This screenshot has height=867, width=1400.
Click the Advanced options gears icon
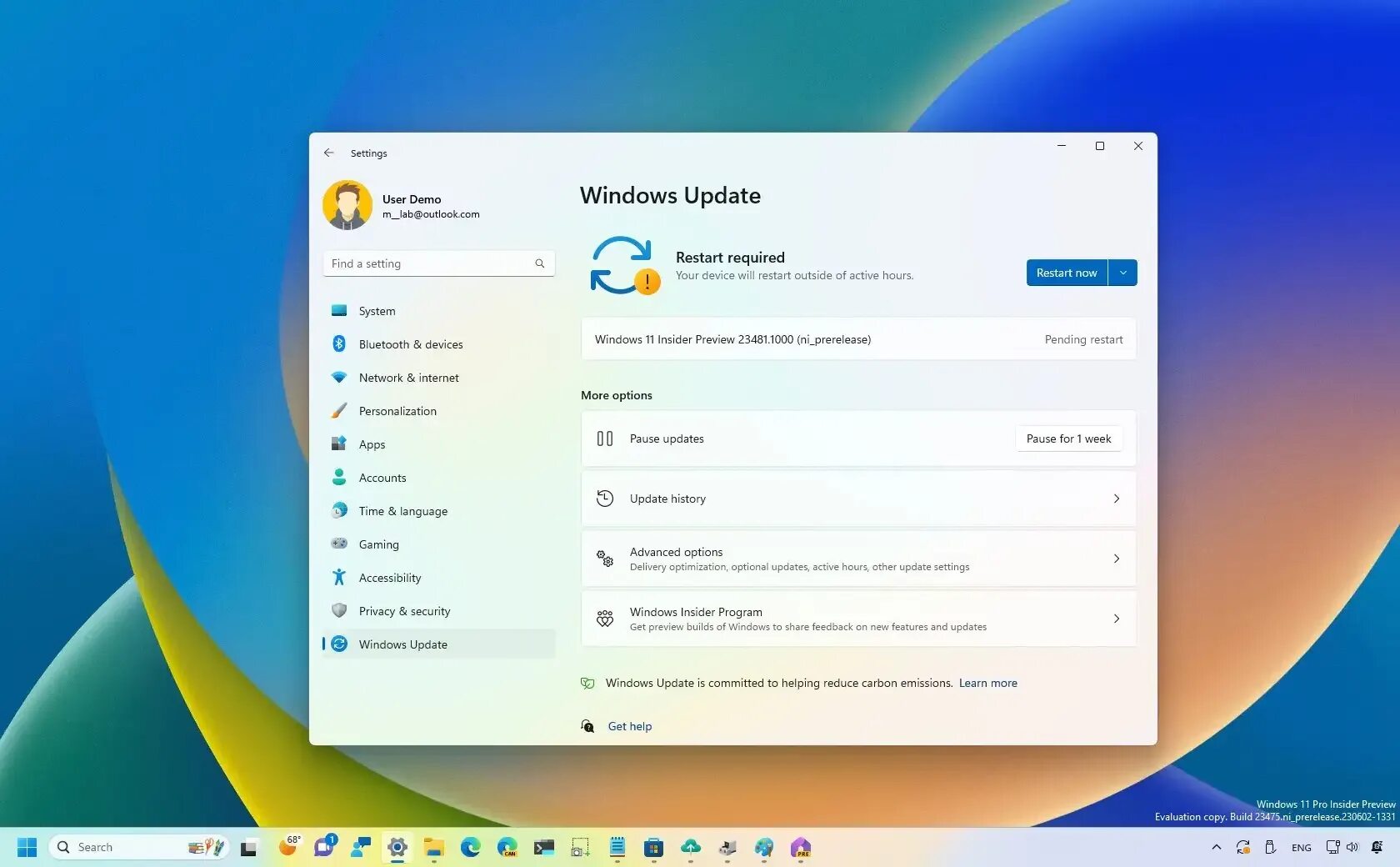(x=605, y=559)
